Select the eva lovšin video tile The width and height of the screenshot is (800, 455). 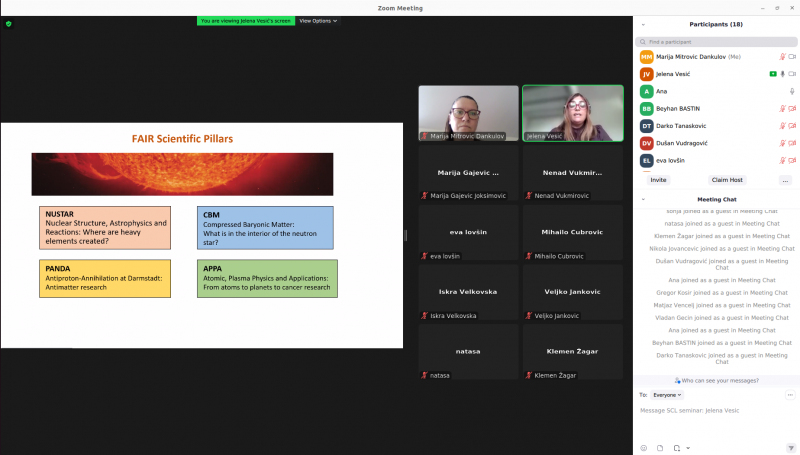tap(468, 233)
